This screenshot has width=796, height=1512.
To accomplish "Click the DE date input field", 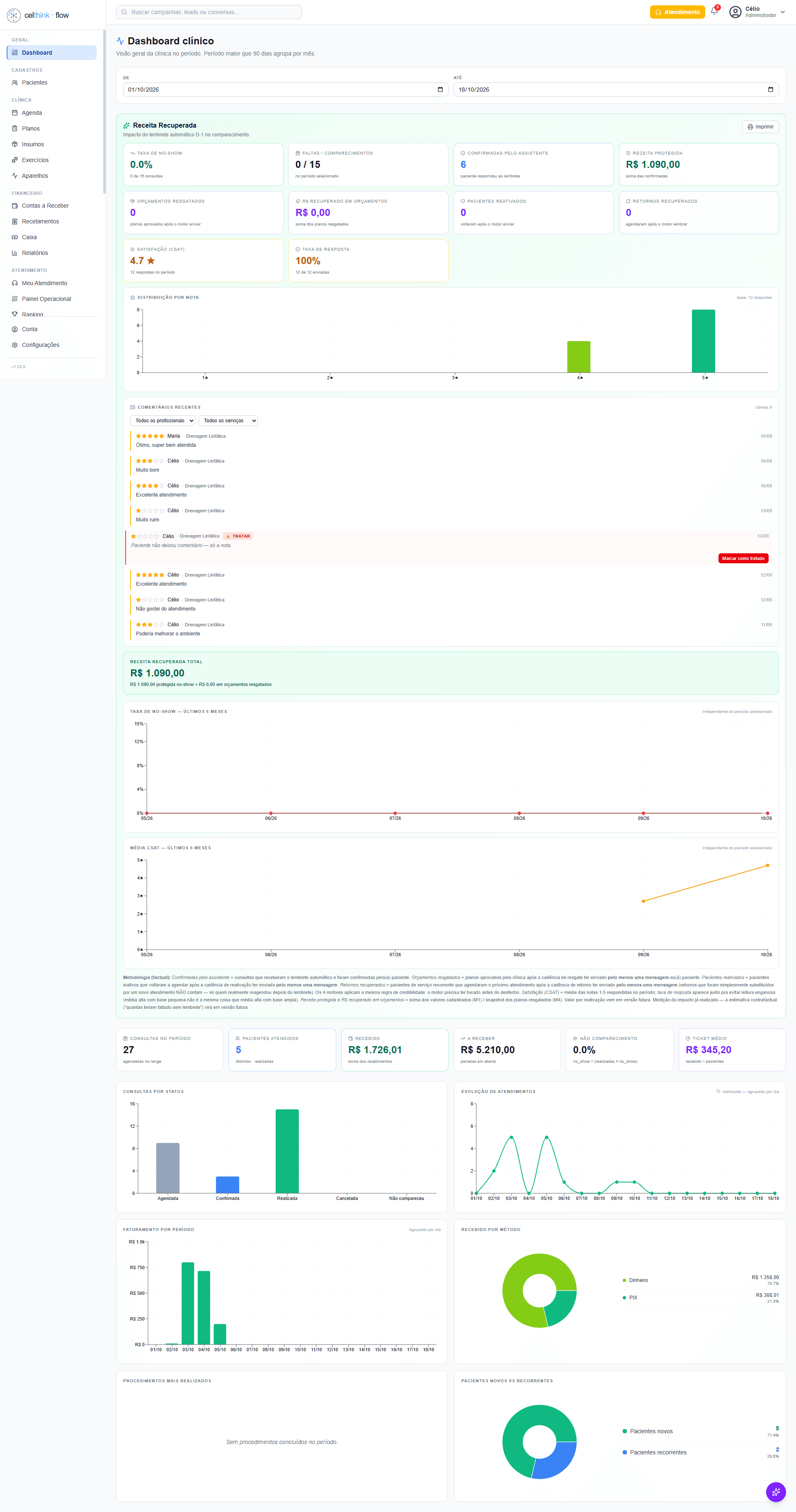I will coord(285,90).
